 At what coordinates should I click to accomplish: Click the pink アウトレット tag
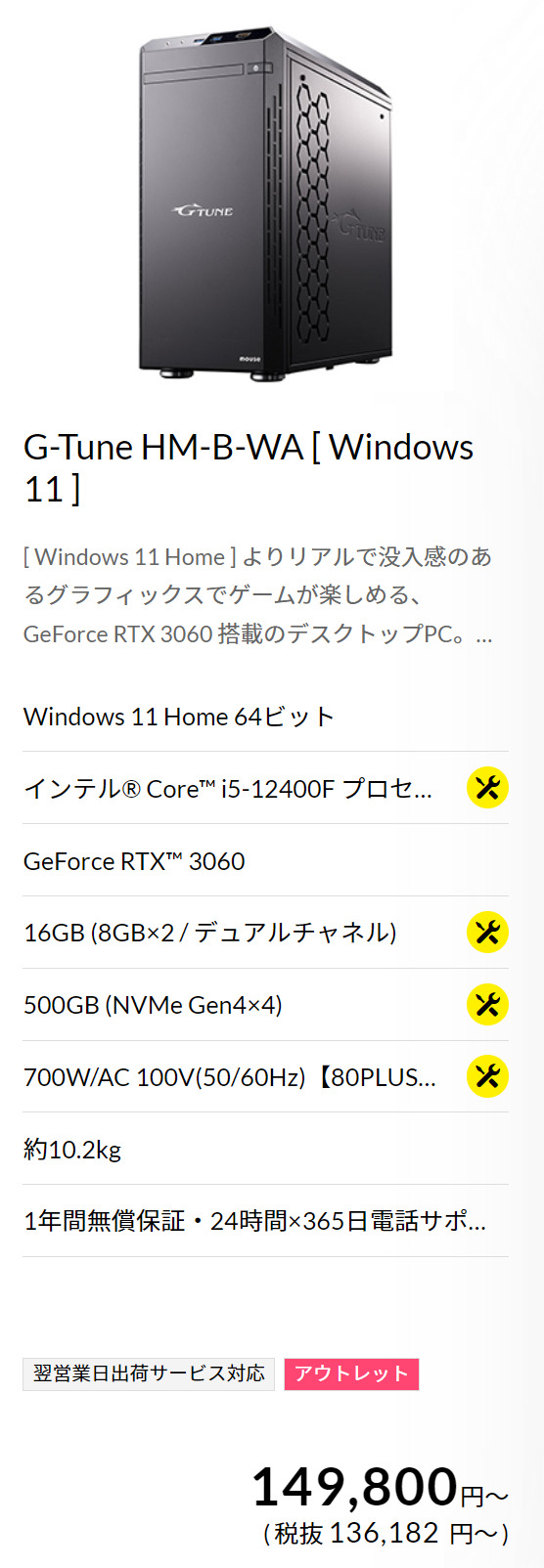pos(351,1373)
